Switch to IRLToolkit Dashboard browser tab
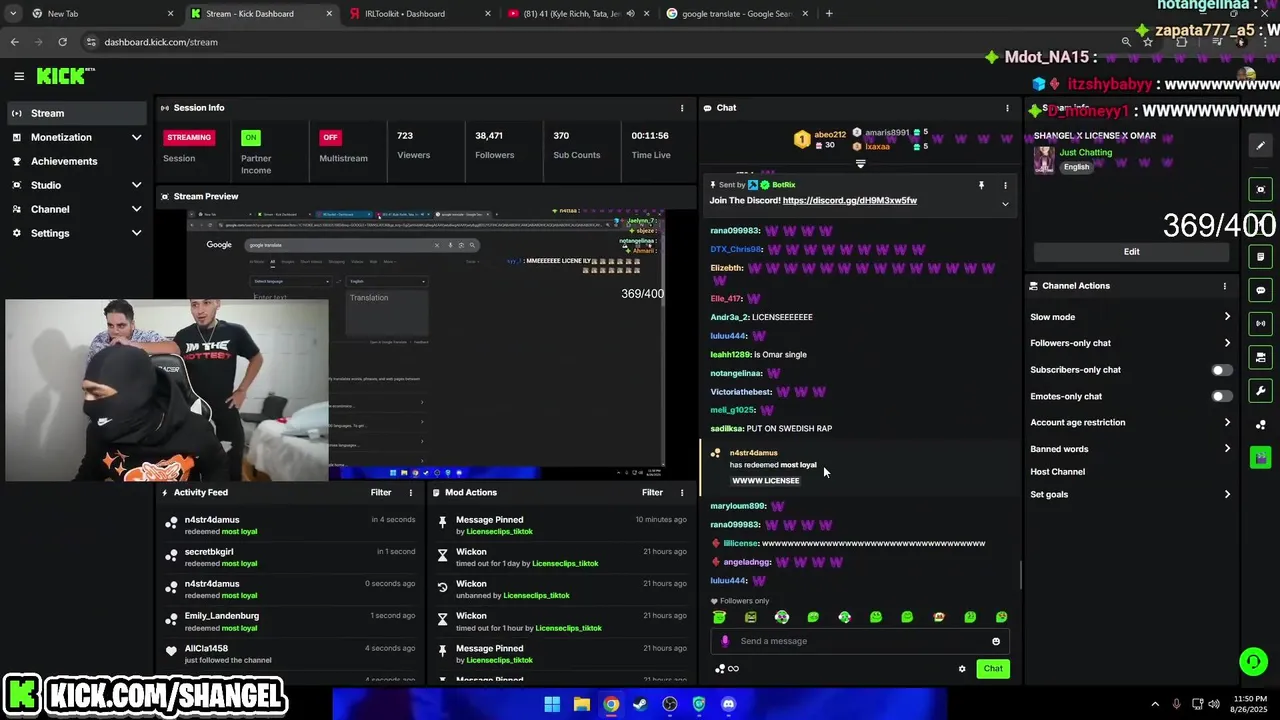Image resolution: width=1280 pixels, height=720 pixels. click(420, 14)
